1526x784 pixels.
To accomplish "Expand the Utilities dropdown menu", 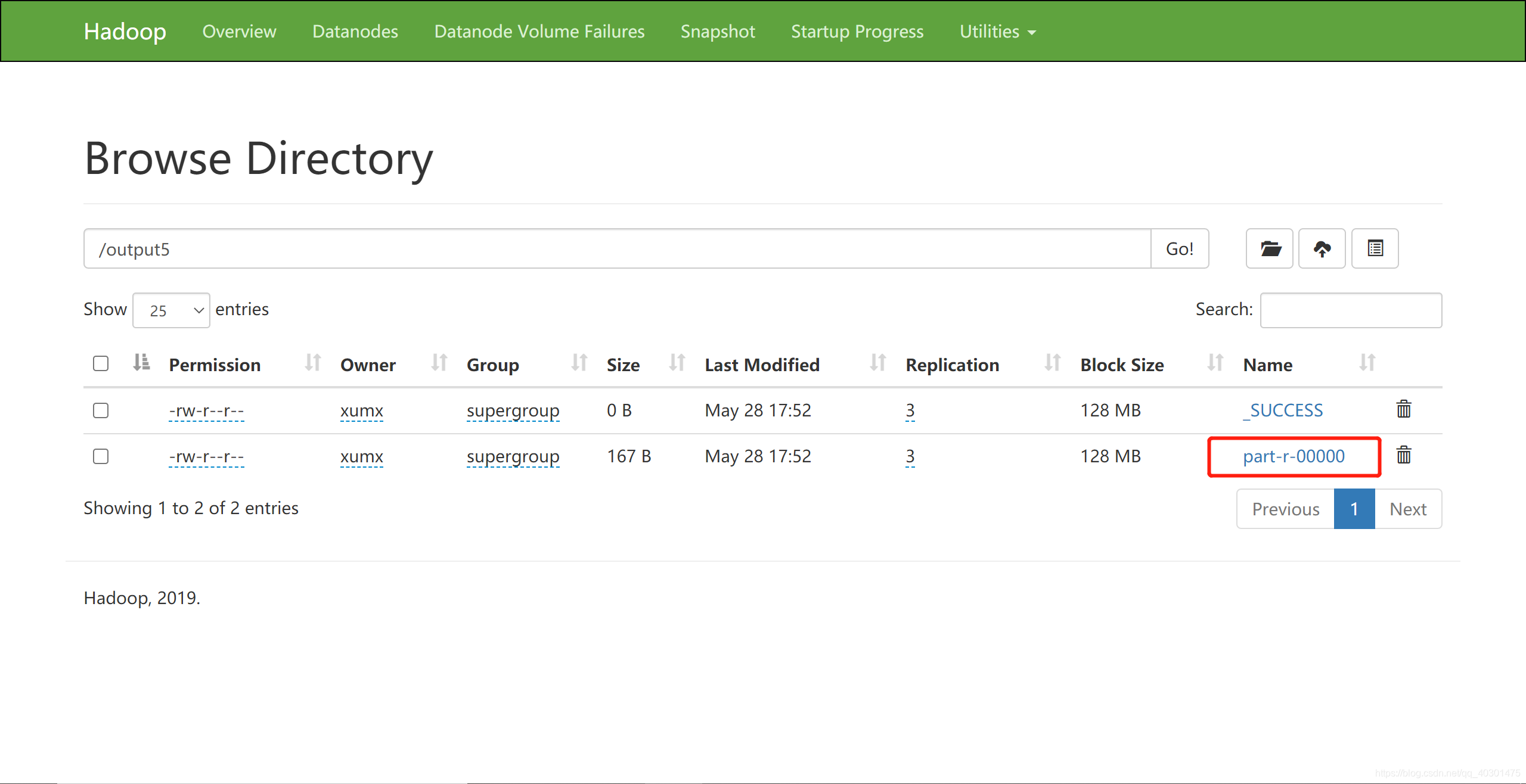I will click(x=997, y=32).
